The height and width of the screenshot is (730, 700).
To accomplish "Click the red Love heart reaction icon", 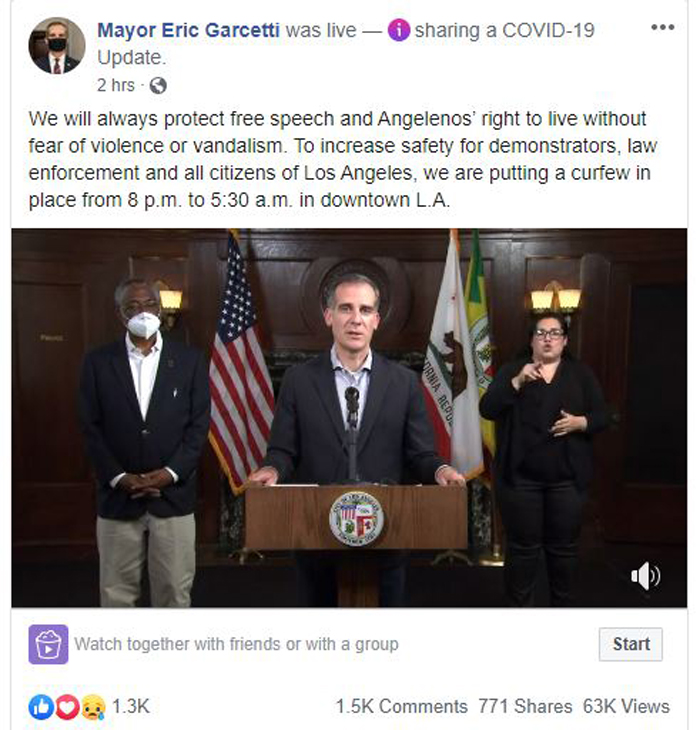I will coord(66,706).
